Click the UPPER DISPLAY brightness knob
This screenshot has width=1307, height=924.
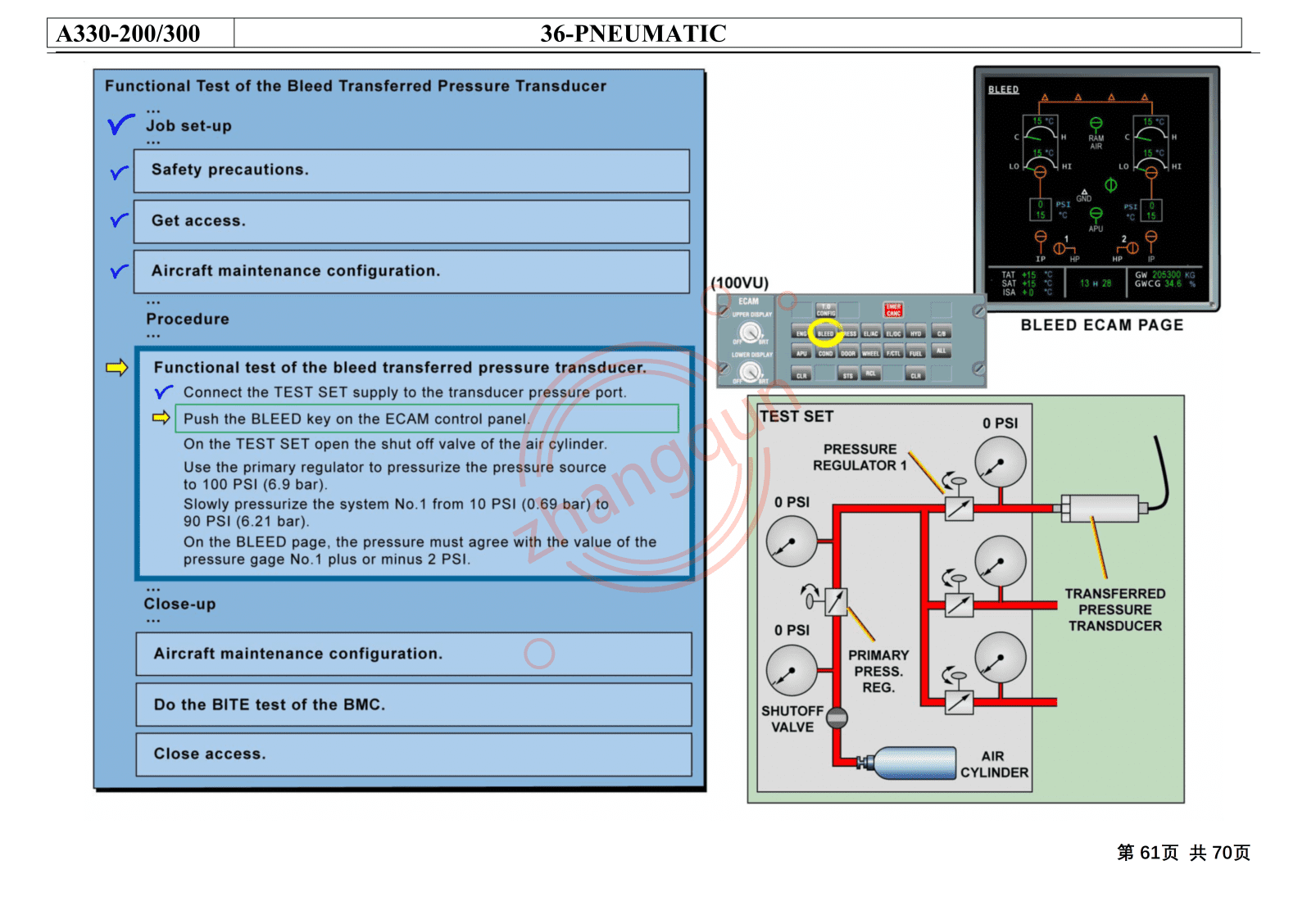(x=750, y=333)
